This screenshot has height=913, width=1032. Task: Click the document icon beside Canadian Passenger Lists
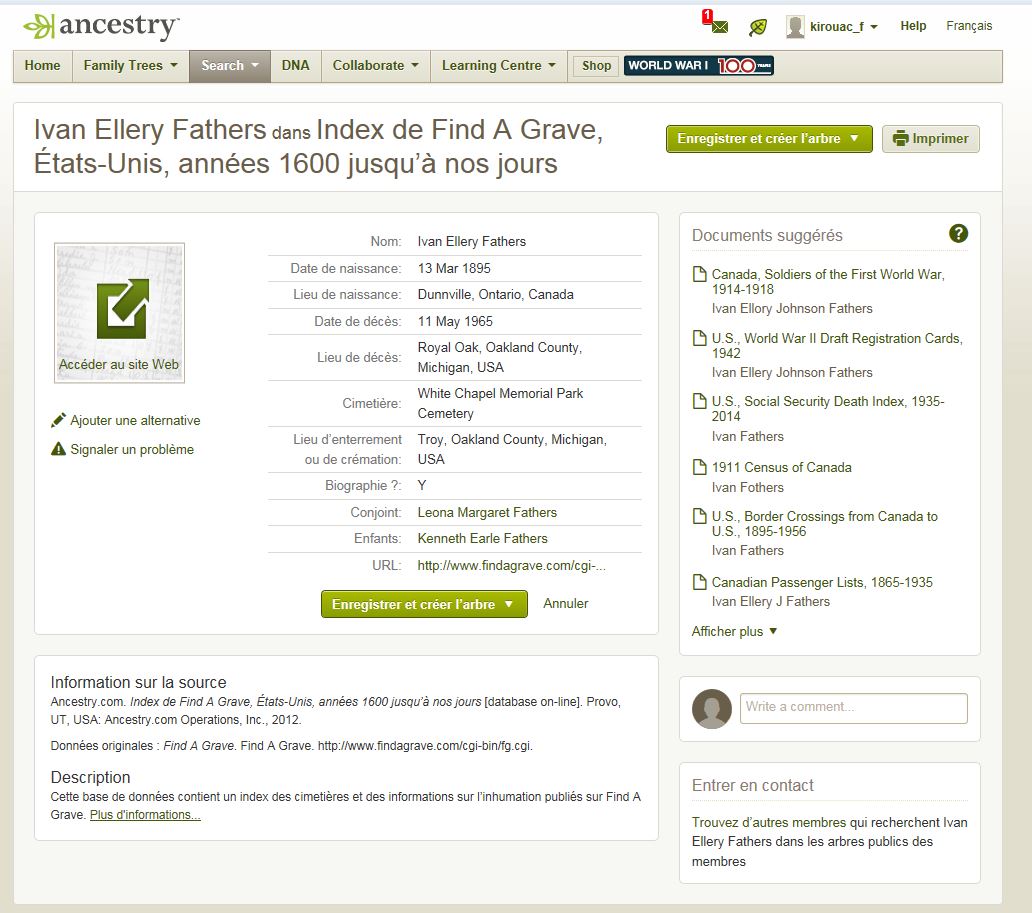point(700,583)
